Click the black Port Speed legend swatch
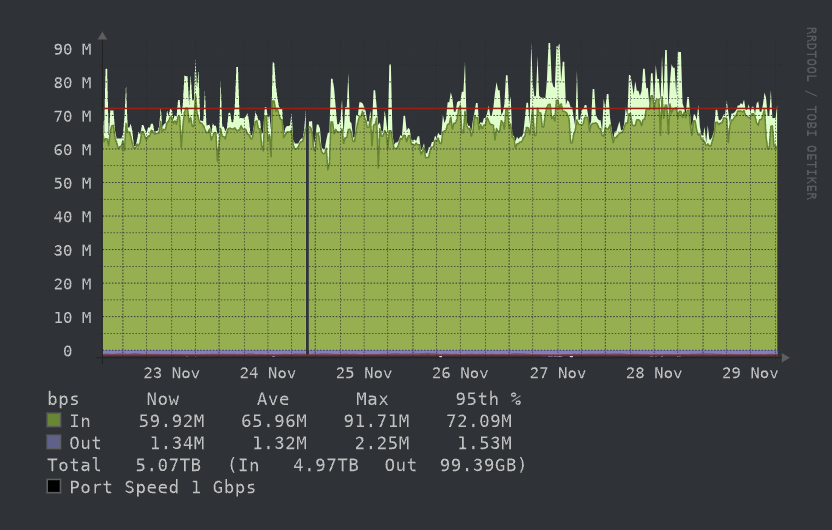The image size is (832, 530). coord(54,486)
